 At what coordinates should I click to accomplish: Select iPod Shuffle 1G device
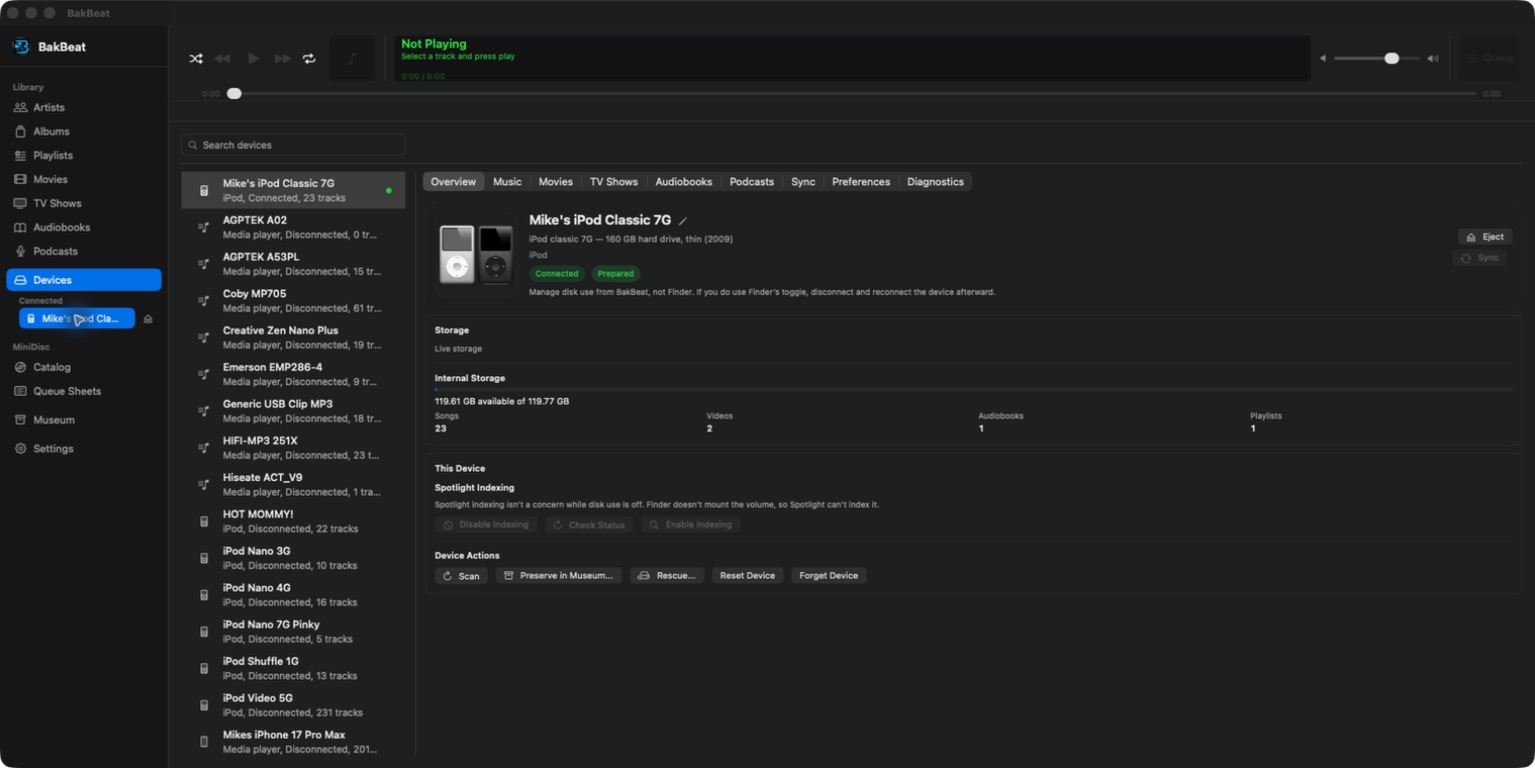coord(293,668)
